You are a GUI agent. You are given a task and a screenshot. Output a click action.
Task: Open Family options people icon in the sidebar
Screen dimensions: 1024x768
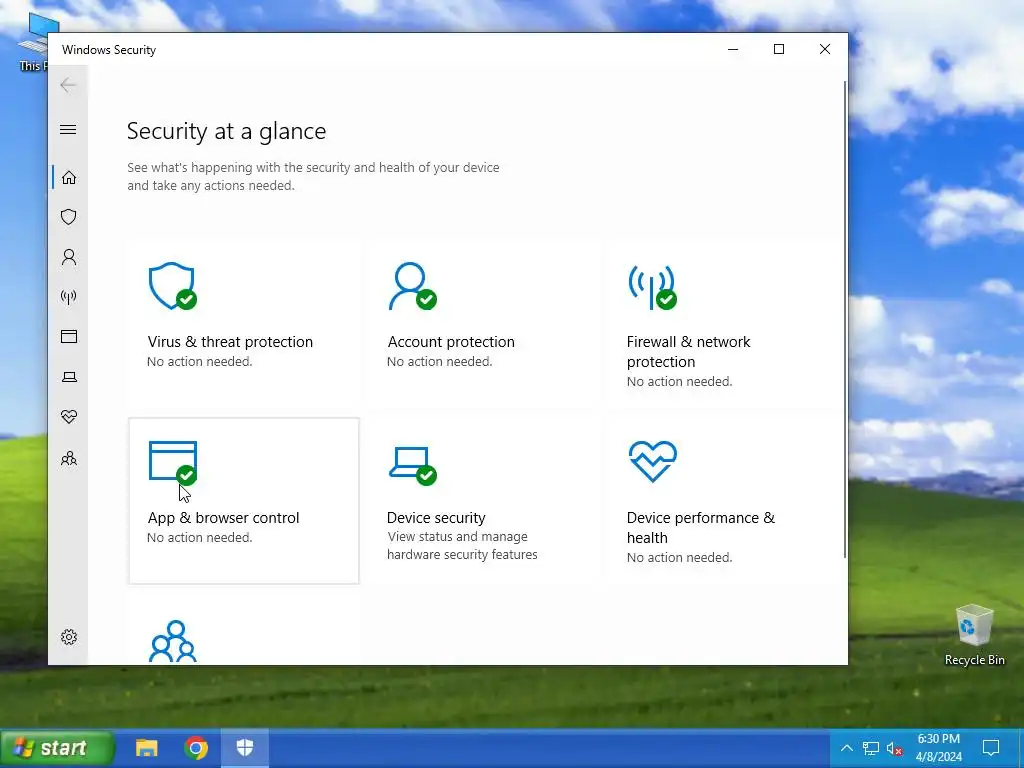[x=69, y=458]
